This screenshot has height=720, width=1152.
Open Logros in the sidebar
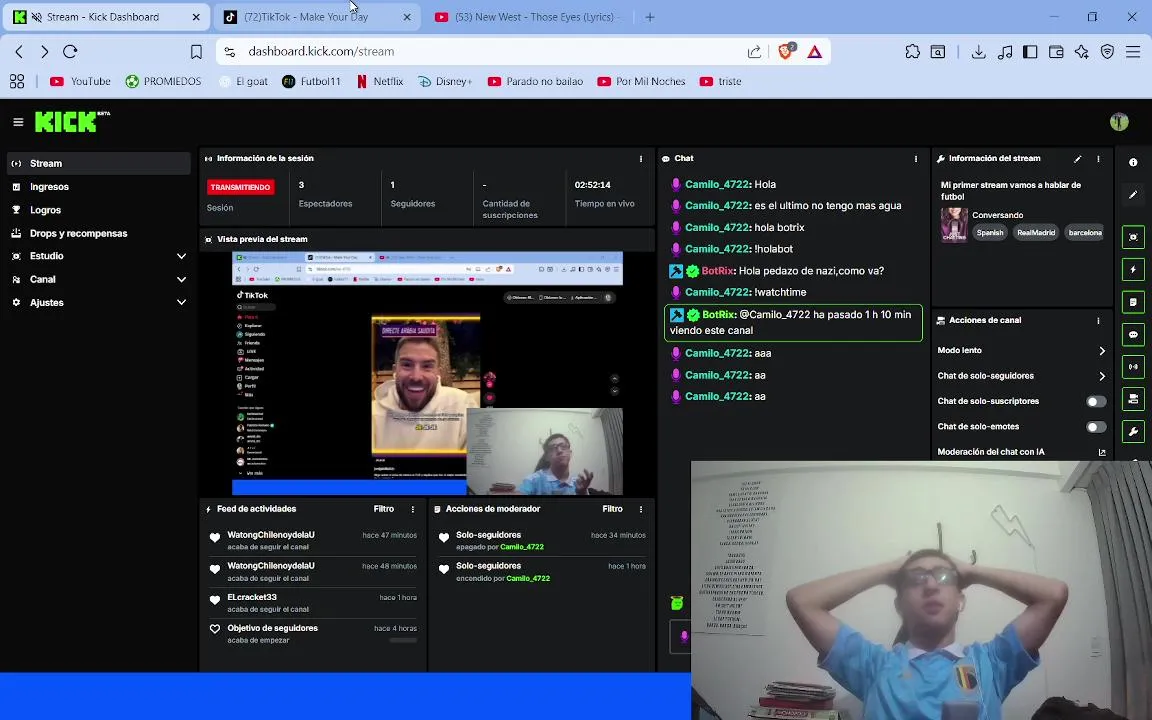(98, 210)
